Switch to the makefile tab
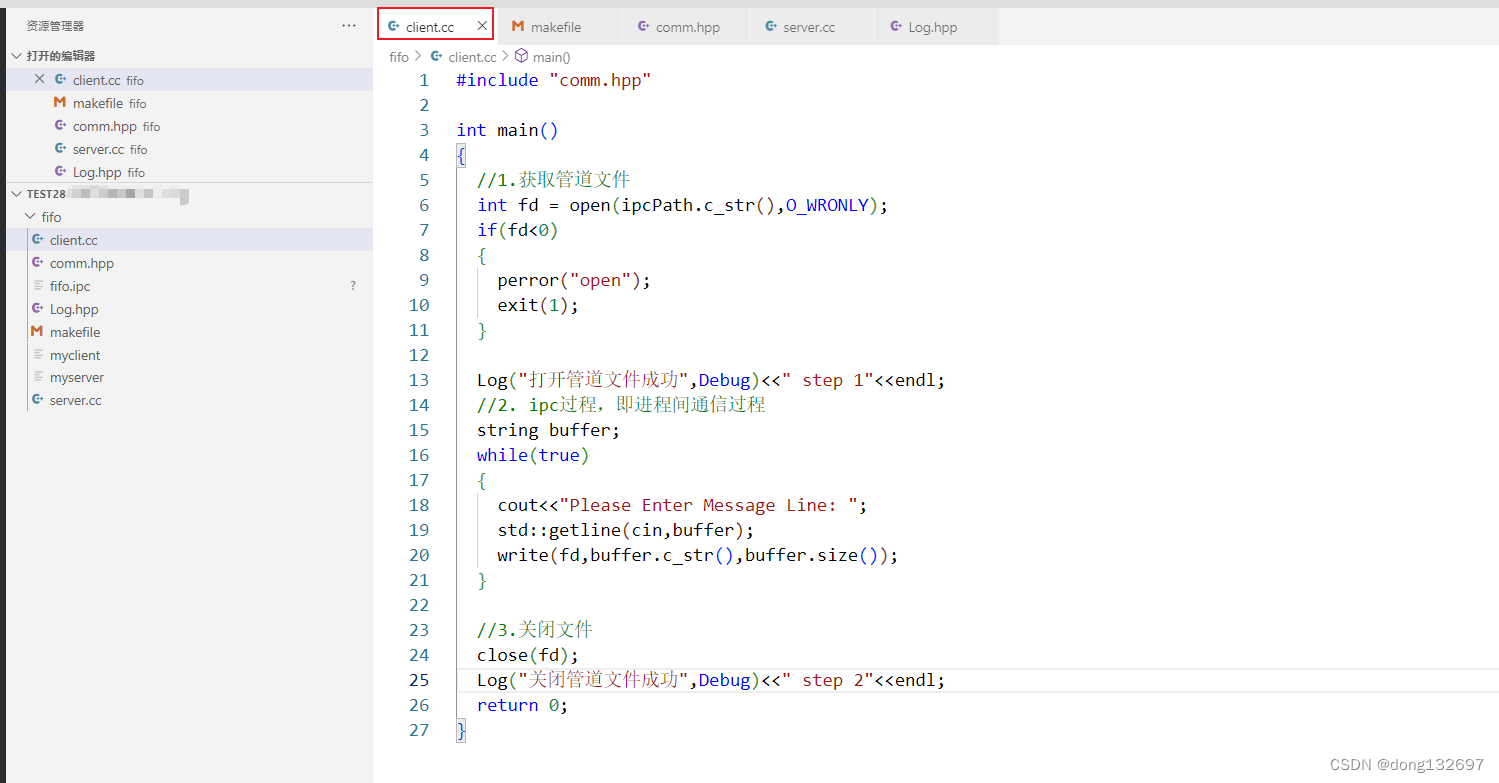Screen dimensions: 1499x783 pos(560,27)
